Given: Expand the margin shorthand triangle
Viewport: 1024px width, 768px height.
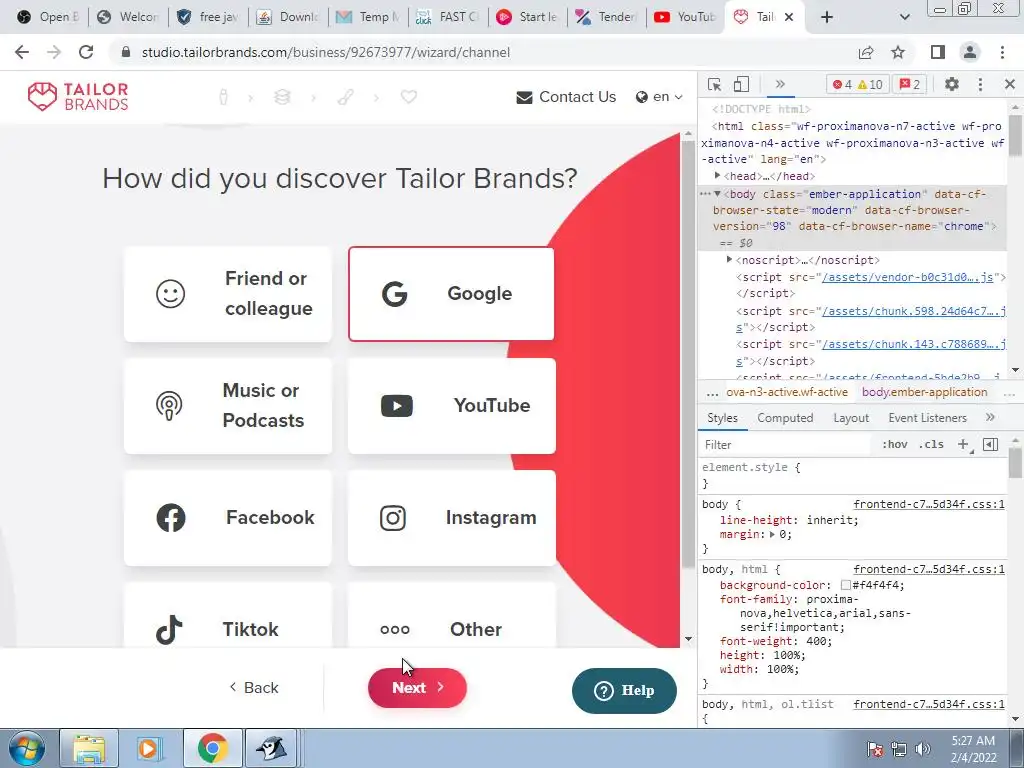Looking at the screenshot, I should (x=772, y=534).
